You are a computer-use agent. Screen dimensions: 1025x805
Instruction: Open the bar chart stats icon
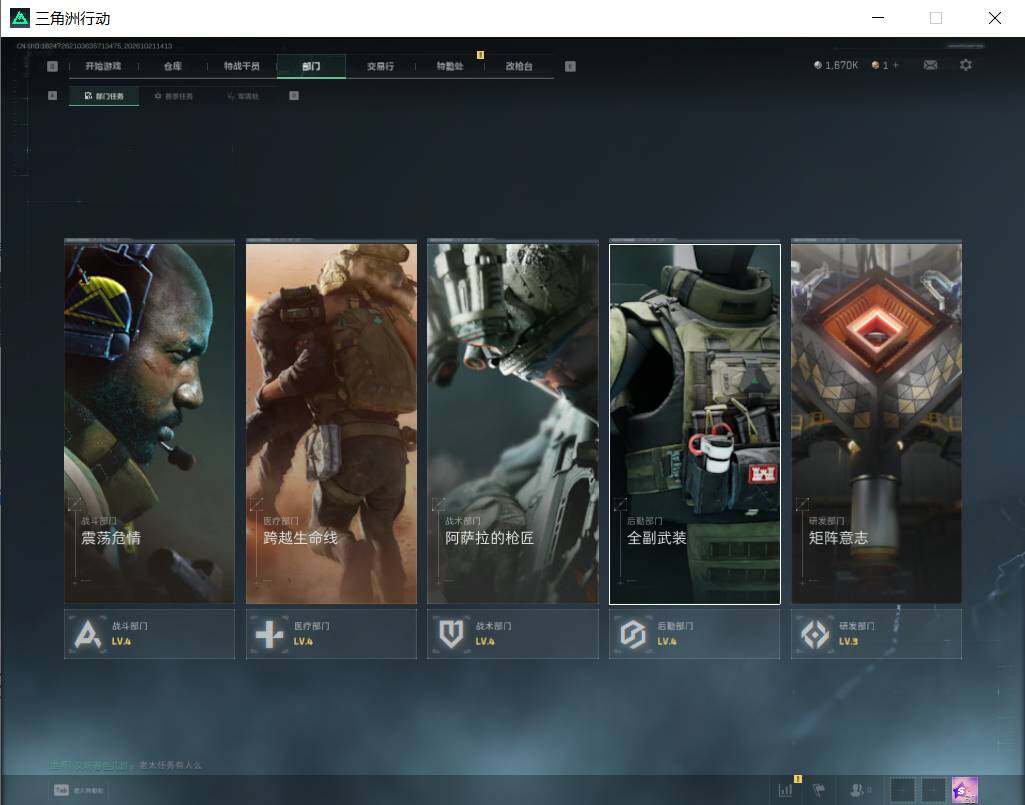click(786, 790)
